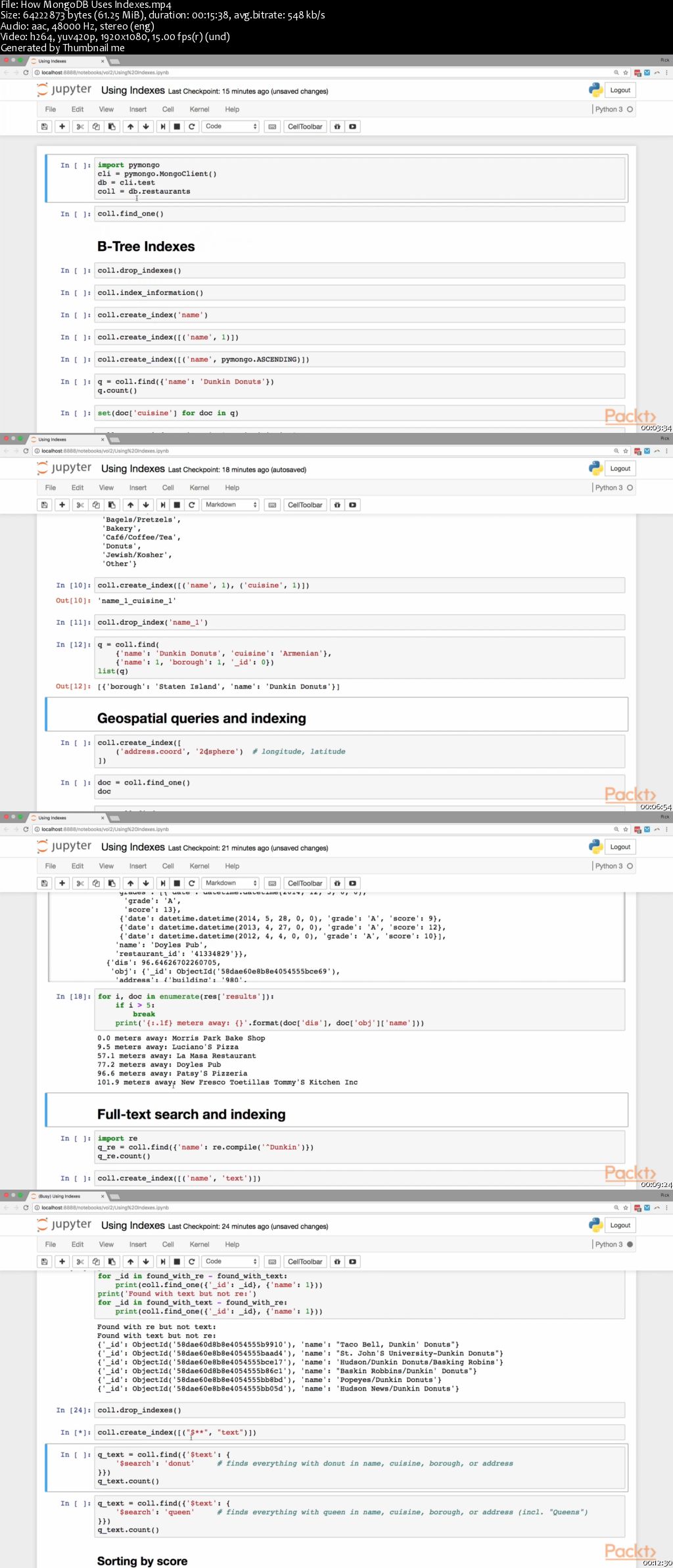
Task: Click the coll.find_one() code cell
Action: (360, 214)
